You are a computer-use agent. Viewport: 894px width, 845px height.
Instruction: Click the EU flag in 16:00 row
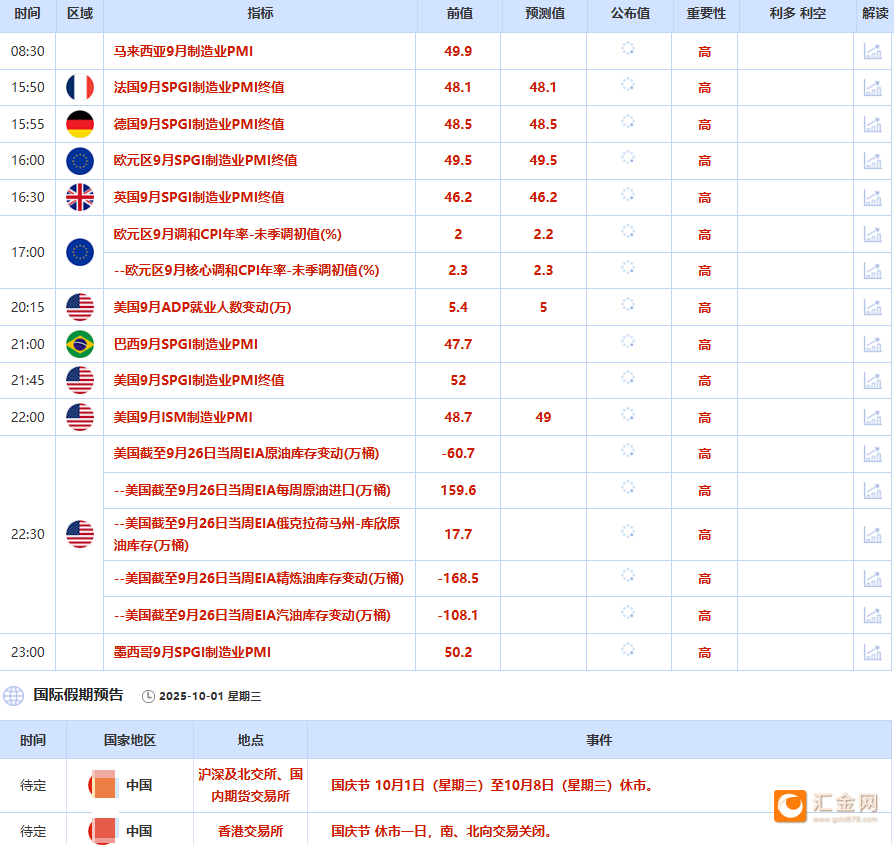(x=80, y=161)
